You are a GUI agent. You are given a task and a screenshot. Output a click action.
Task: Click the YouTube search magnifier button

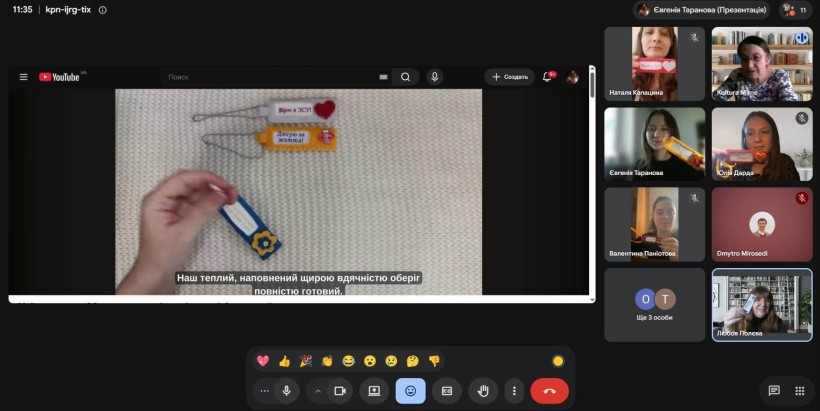(x=405, y=77)
